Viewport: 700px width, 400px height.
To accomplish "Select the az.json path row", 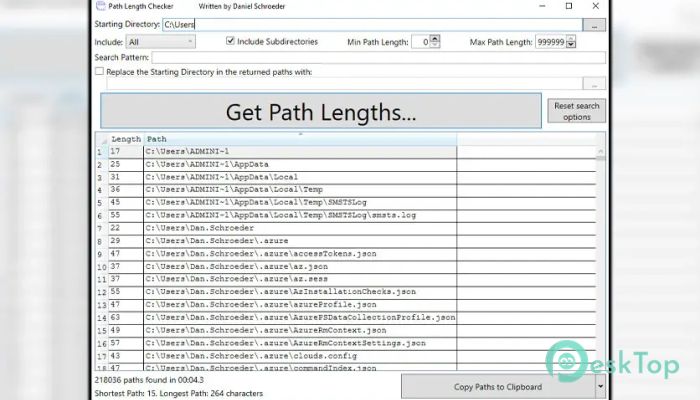I will click(300, 267).
